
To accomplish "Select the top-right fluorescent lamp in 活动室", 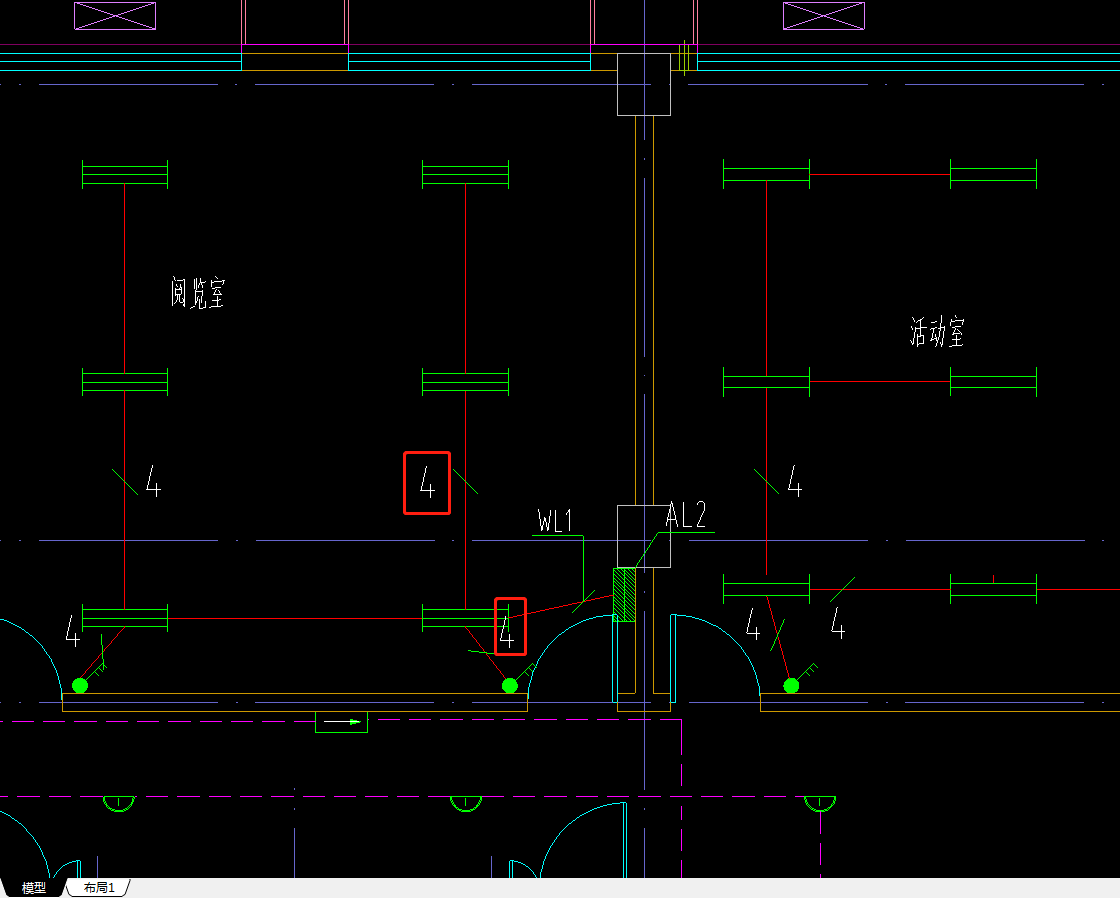I will 993,174.
